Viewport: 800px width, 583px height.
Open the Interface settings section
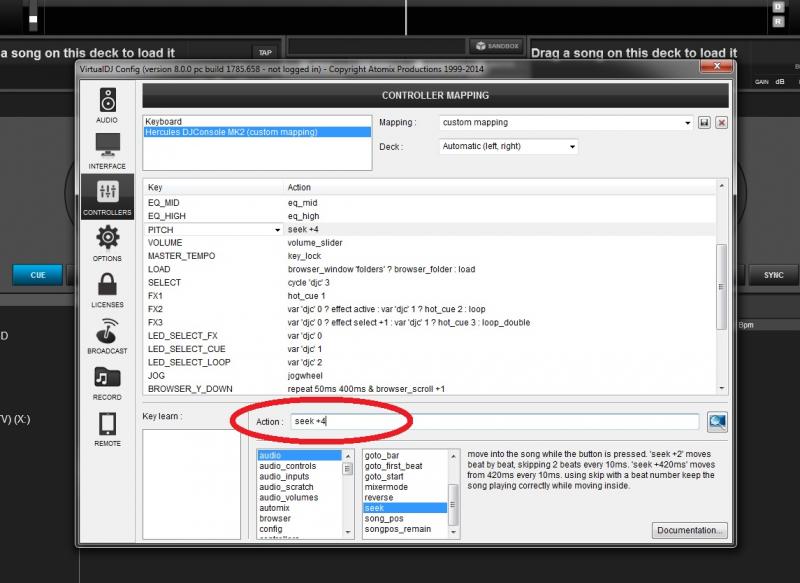(107, 150)
